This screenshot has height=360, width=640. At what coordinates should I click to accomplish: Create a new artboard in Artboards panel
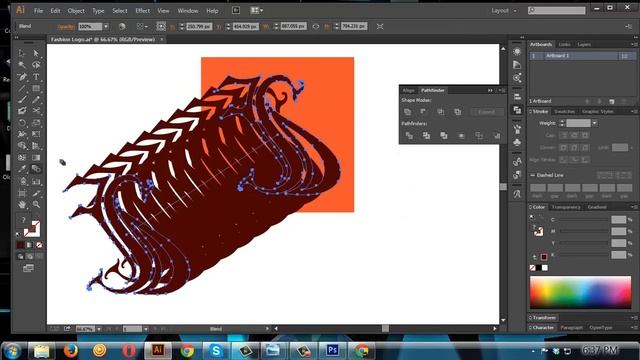[x=611, y=101]
